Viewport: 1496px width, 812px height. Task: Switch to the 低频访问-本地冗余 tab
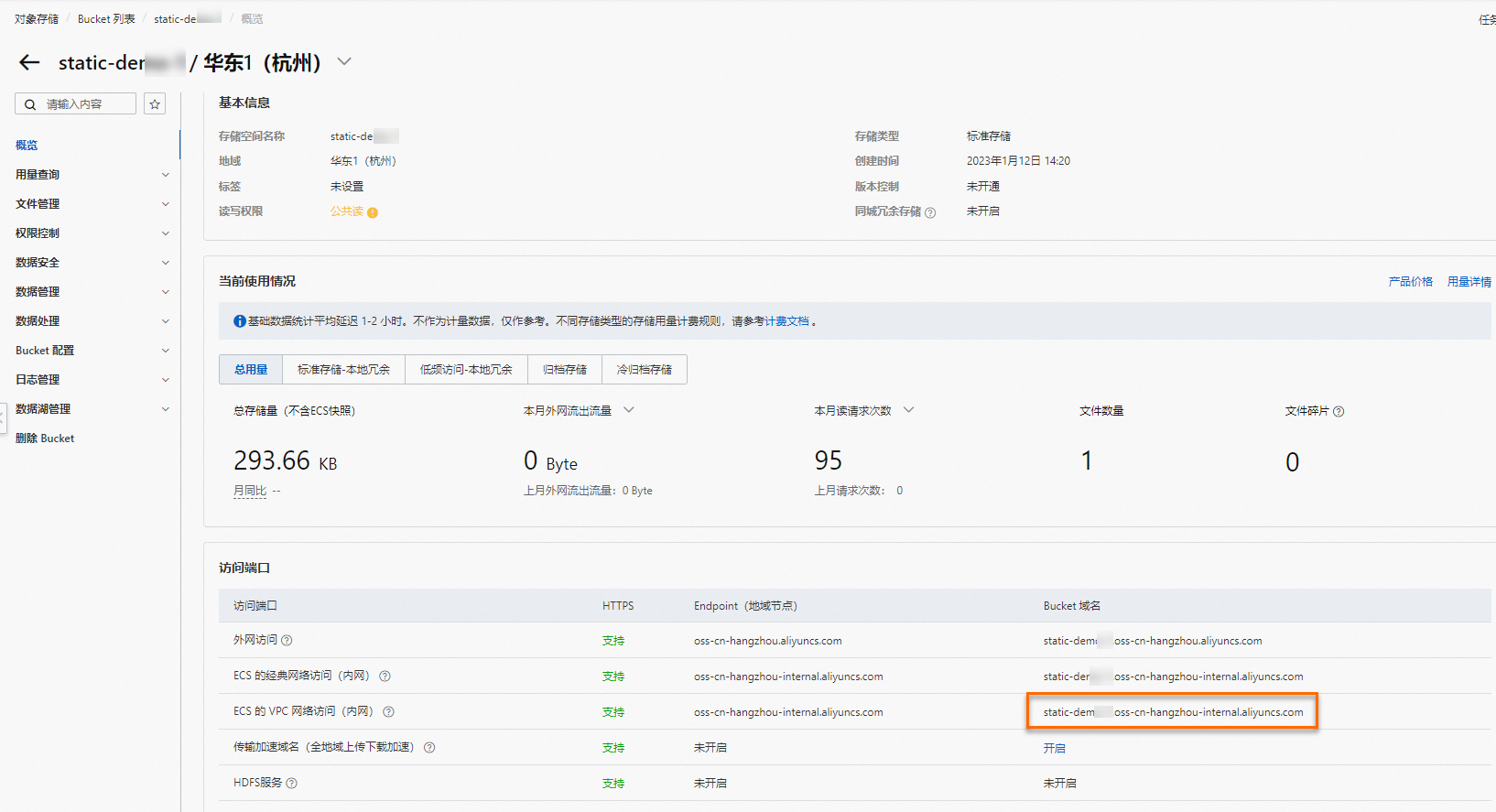click(466, 370)
